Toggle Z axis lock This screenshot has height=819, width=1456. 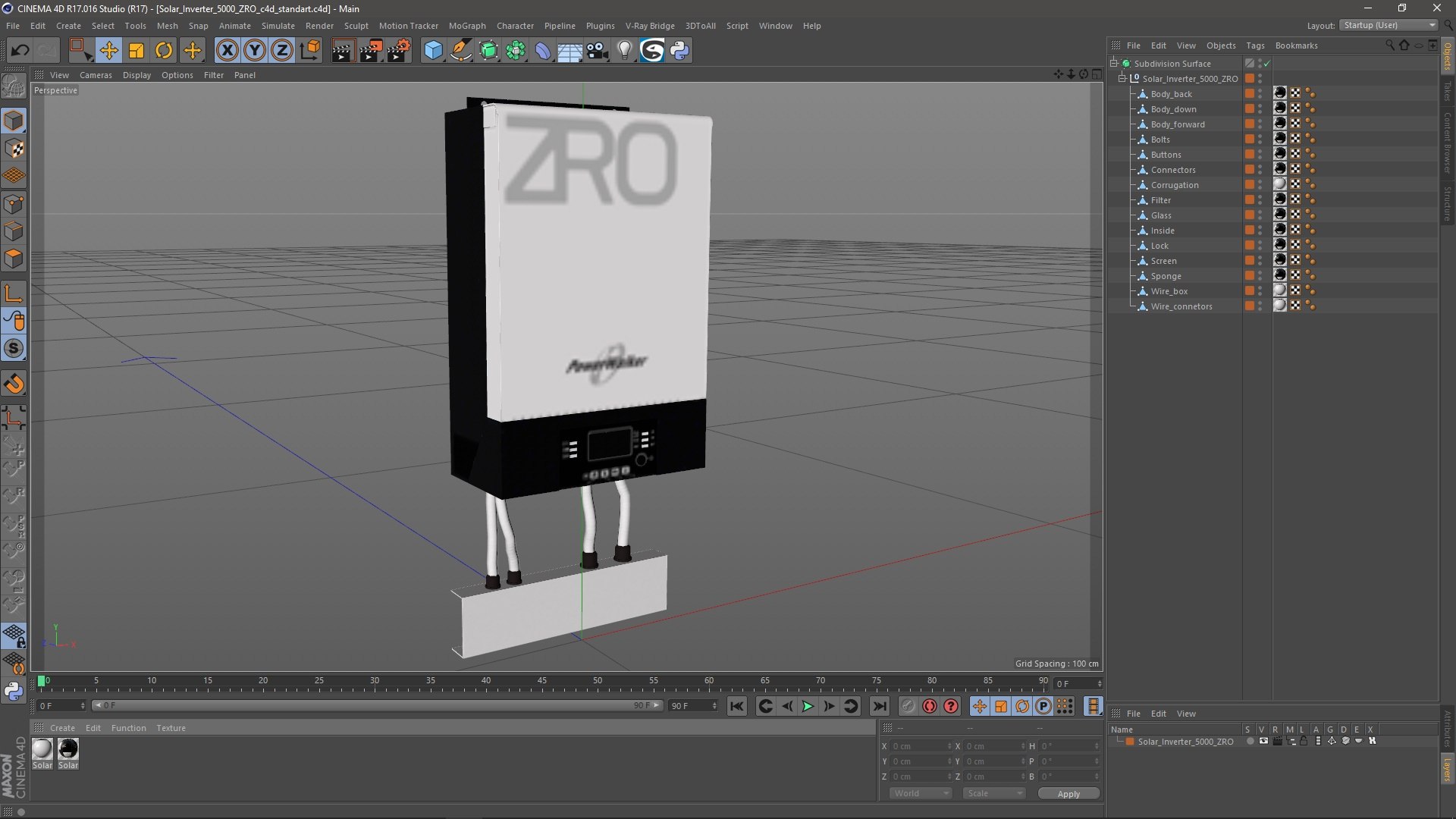tap(282, 51)
